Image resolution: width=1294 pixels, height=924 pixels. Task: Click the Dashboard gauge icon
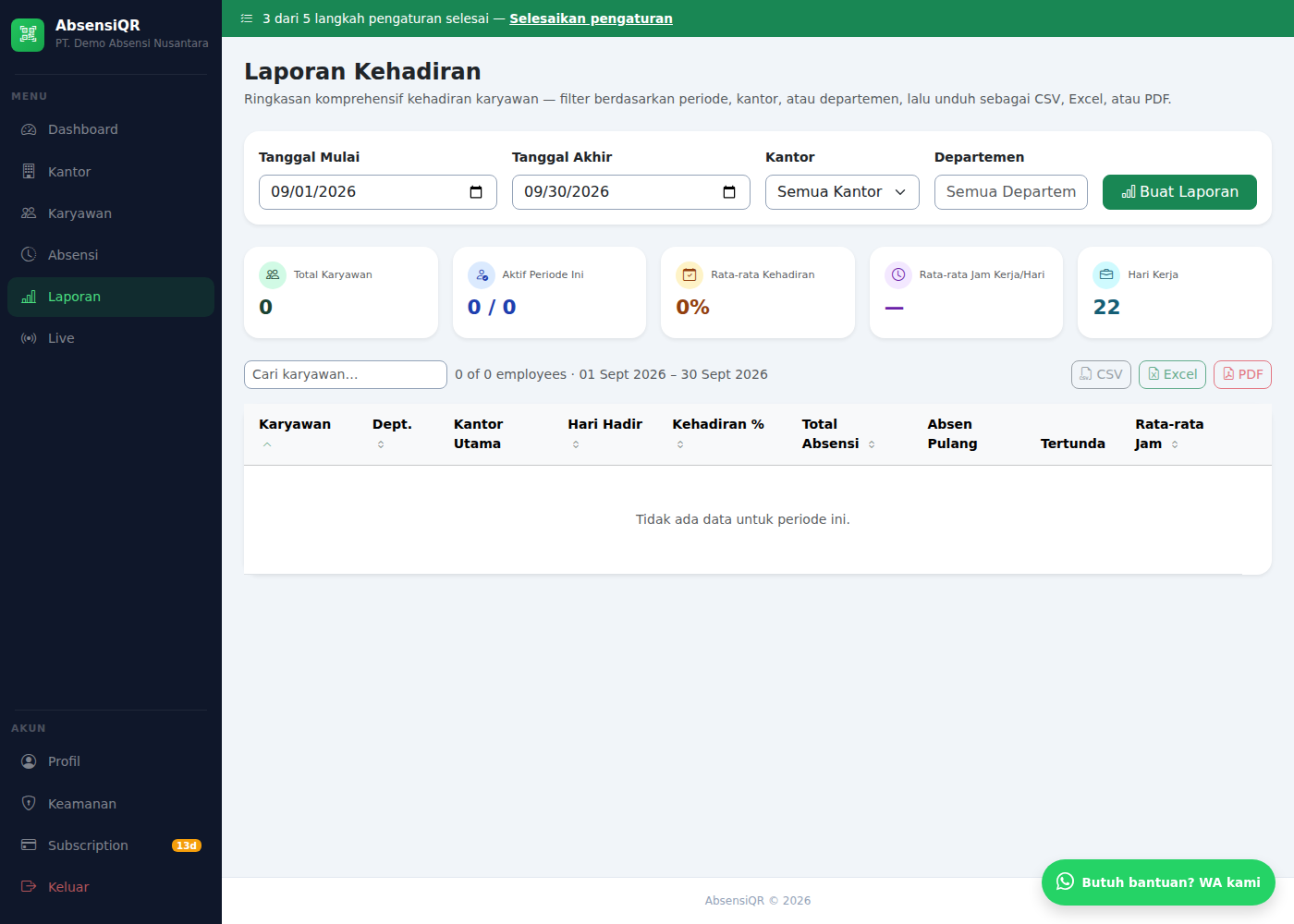pyautogui.click(x=29, y=129)
